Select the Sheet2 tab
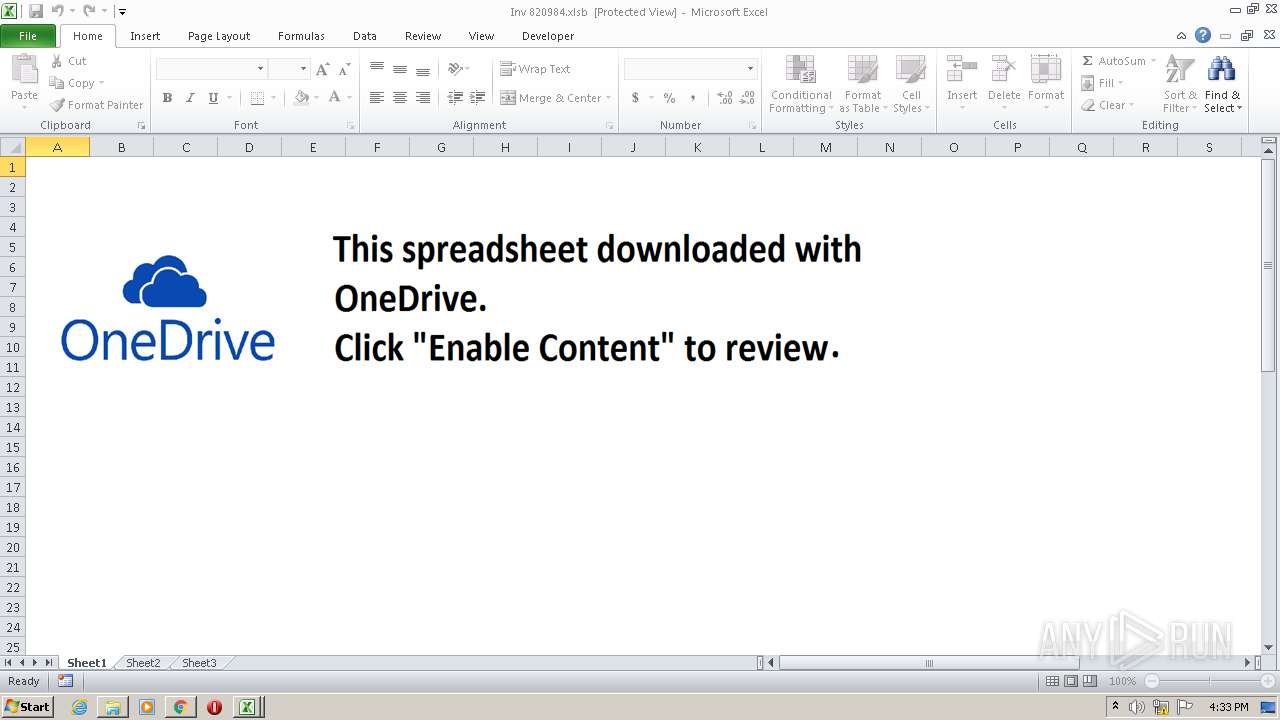The image size is (1280, 720). (x=143, y=663)
